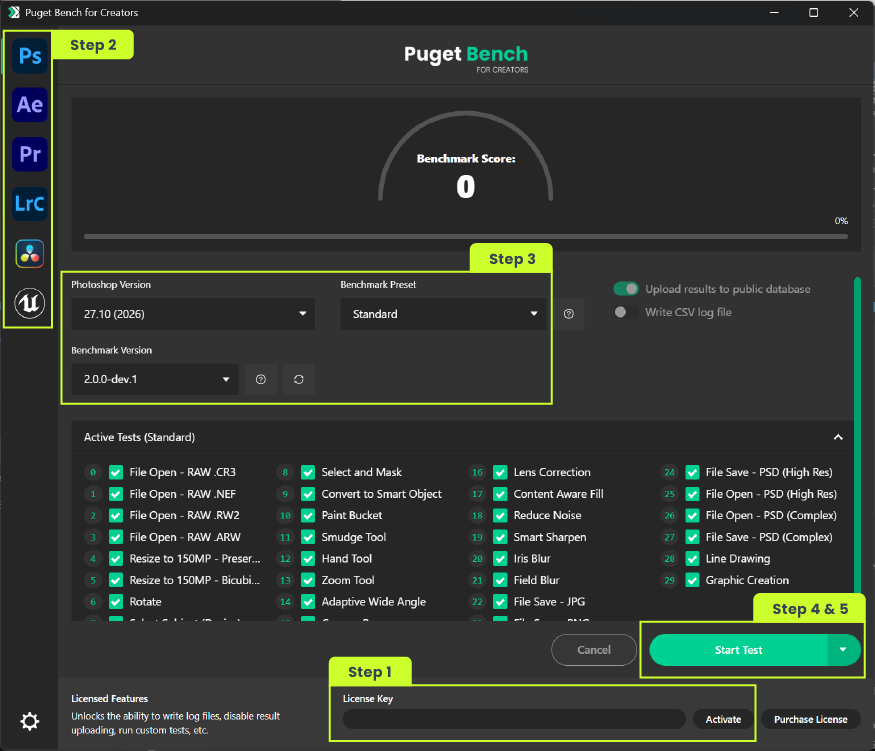The image size is (875, 751).
Task: Refresh the benchmark version list
Action: (299, 379)
